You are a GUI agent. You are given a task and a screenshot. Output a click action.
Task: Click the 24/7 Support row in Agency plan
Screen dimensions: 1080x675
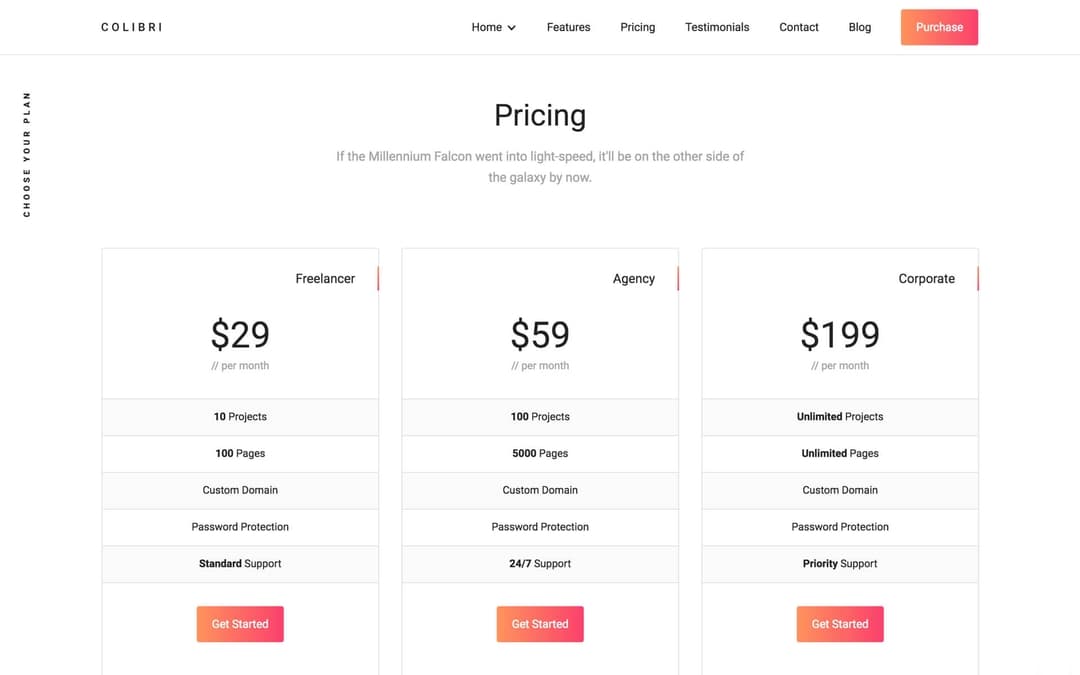[x=540, y=563]
